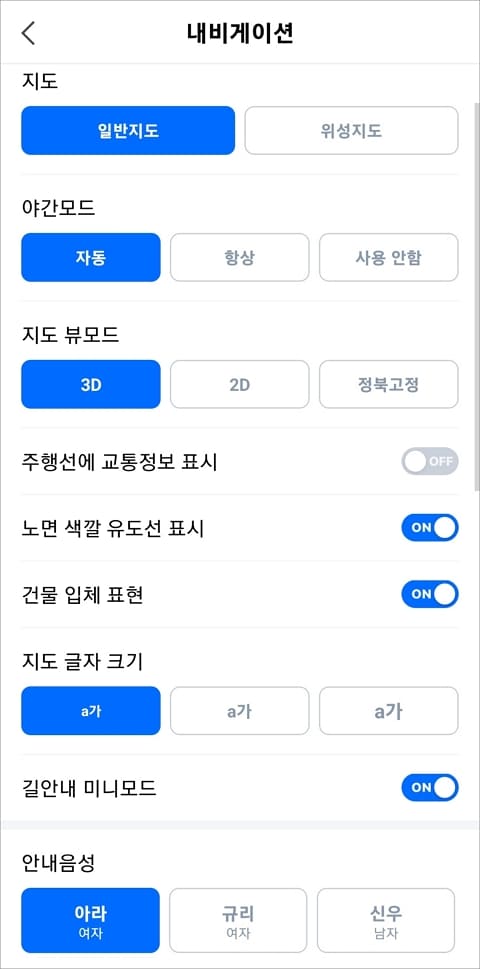Select 2D map view mode

(240, 384)
